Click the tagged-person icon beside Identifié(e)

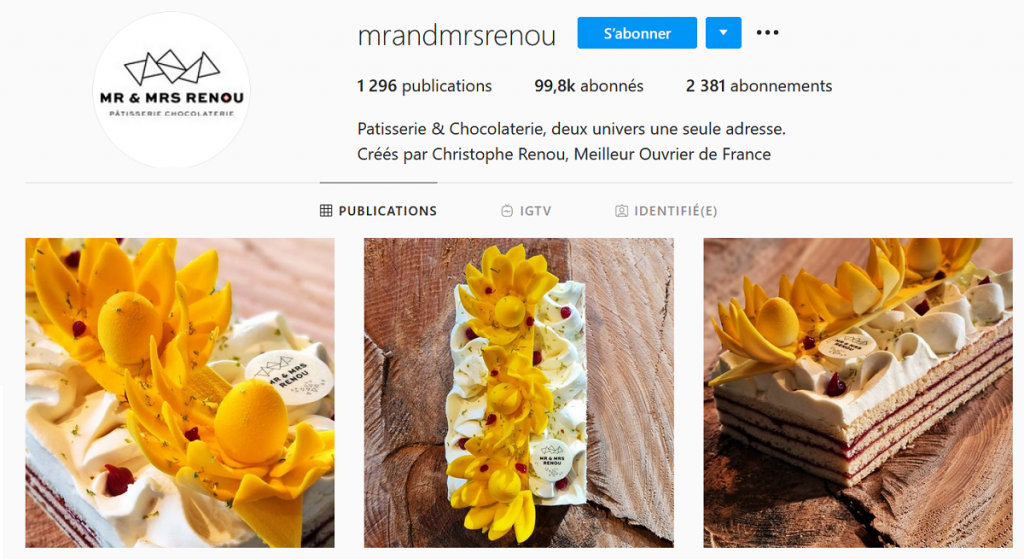621,210
